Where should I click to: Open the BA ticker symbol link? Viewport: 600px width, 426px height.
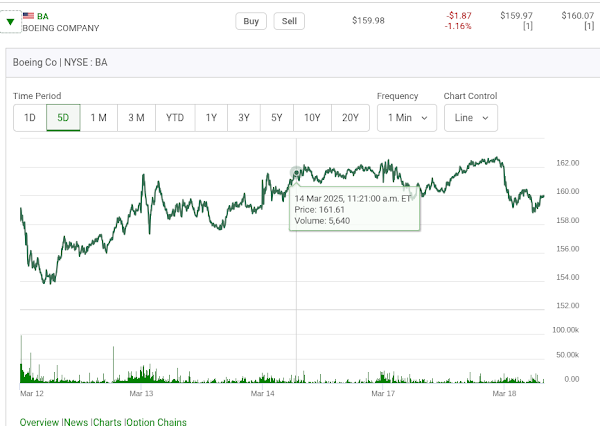pos(43,16)
